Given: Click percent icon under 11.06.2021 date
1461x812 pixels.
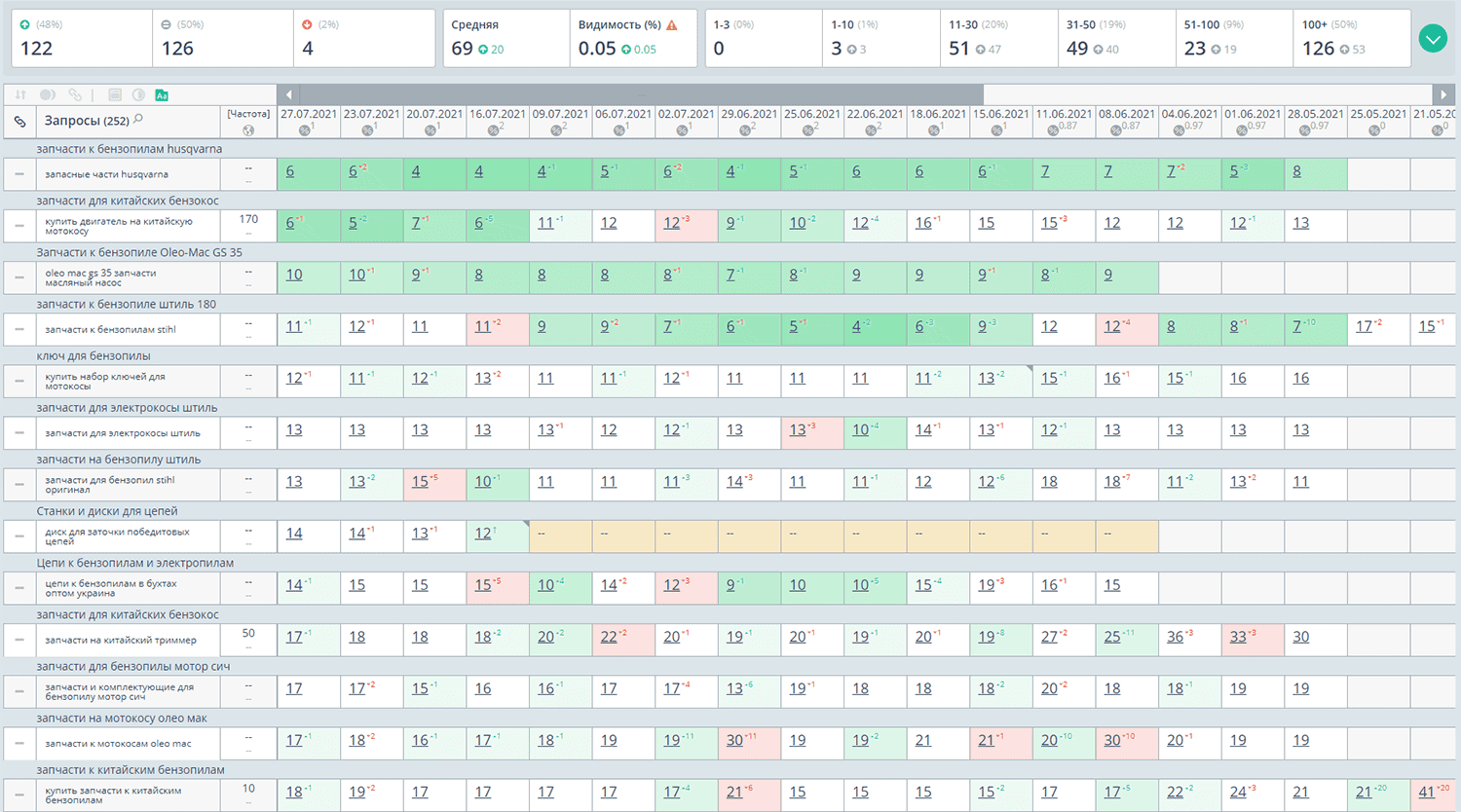Looking at the screenshot, I should coord(1053,129).
